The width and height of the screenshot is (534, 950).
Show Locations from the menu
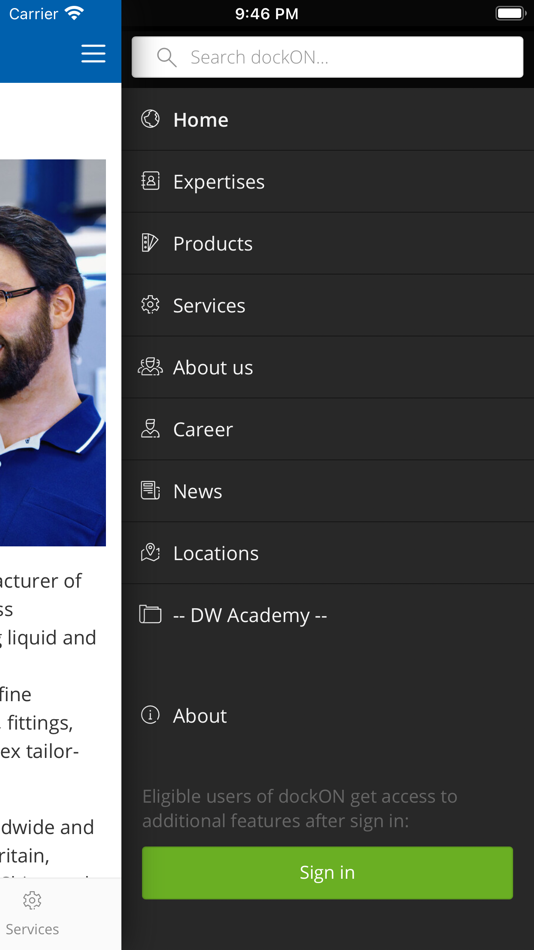click(328, 553)
